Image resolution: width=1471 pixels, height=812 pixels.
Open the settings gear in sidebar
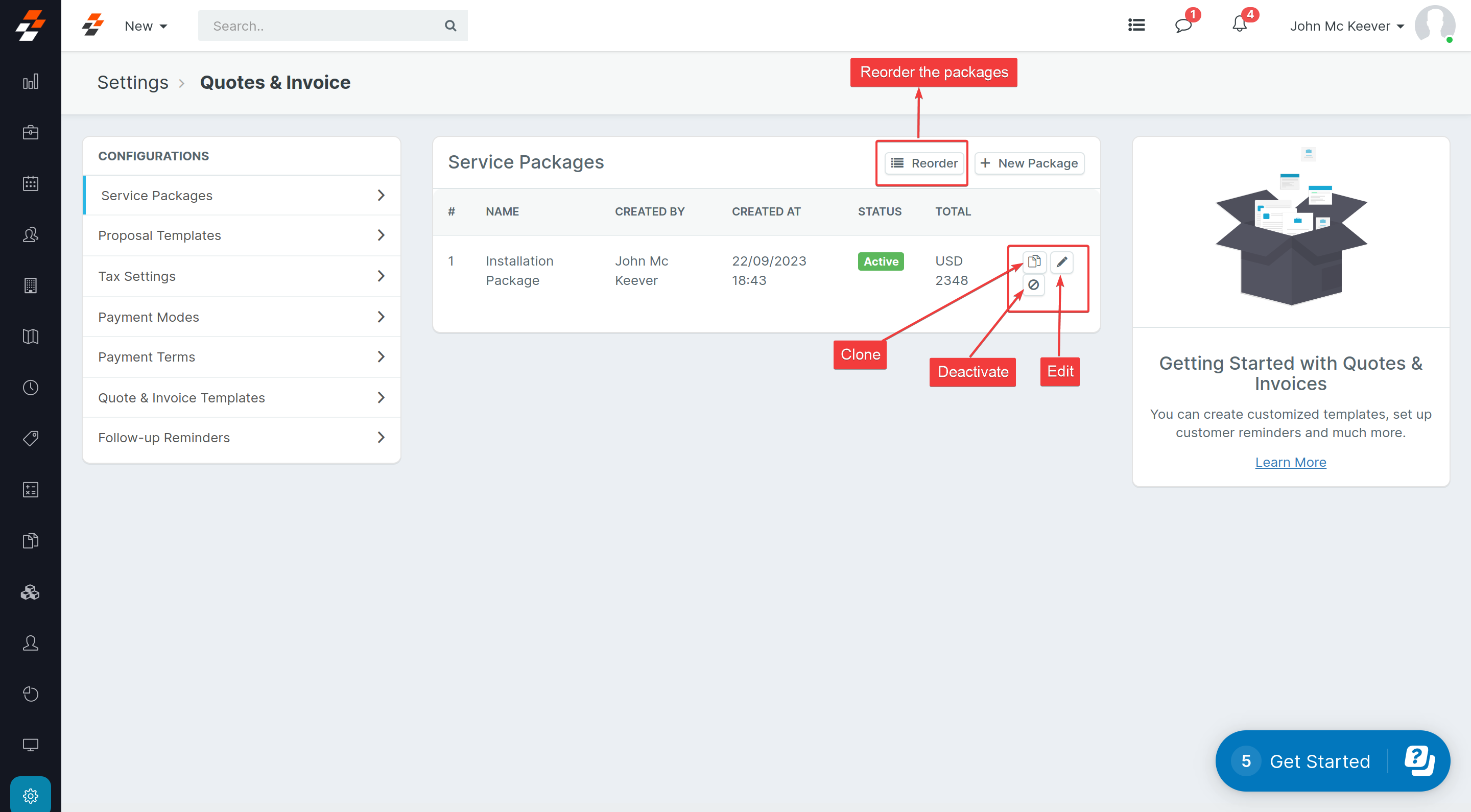click(x=30, y=795)
